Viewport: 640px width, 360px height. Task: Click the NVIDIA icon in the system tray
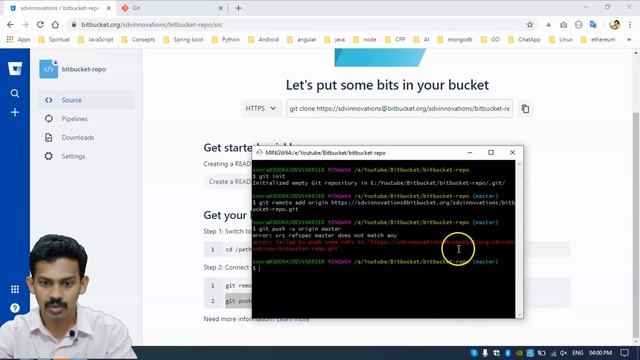click(519, 353)
